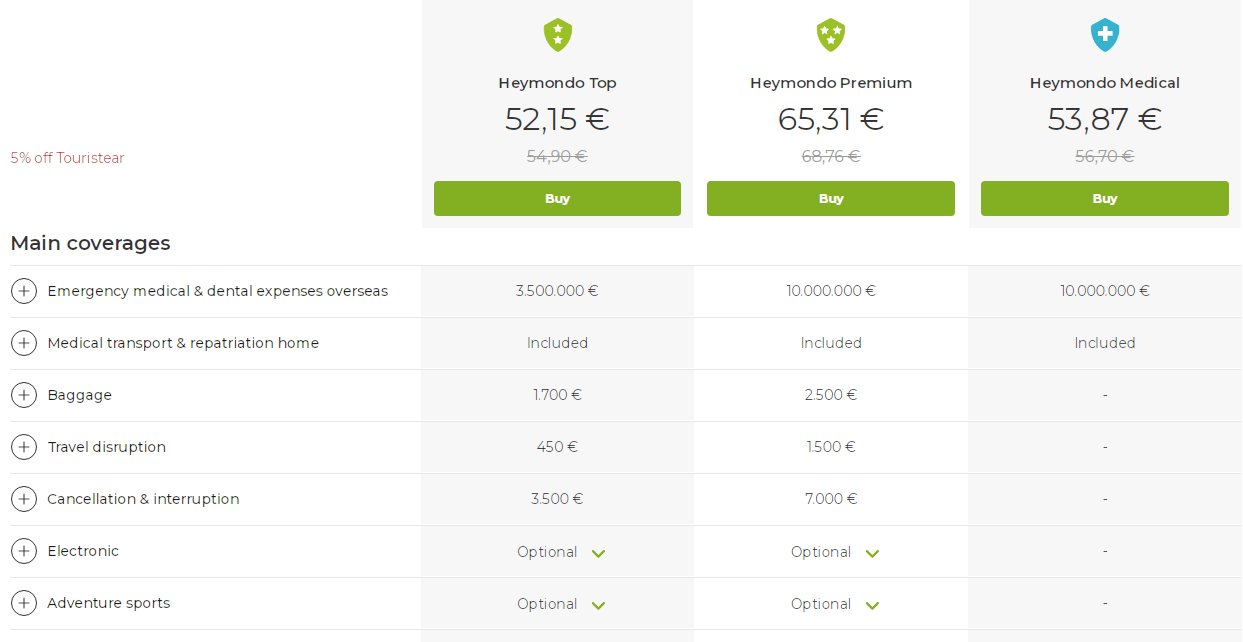
Task: Expand Emergency medical & dental expenses plus icon
Action: [24, 291]
